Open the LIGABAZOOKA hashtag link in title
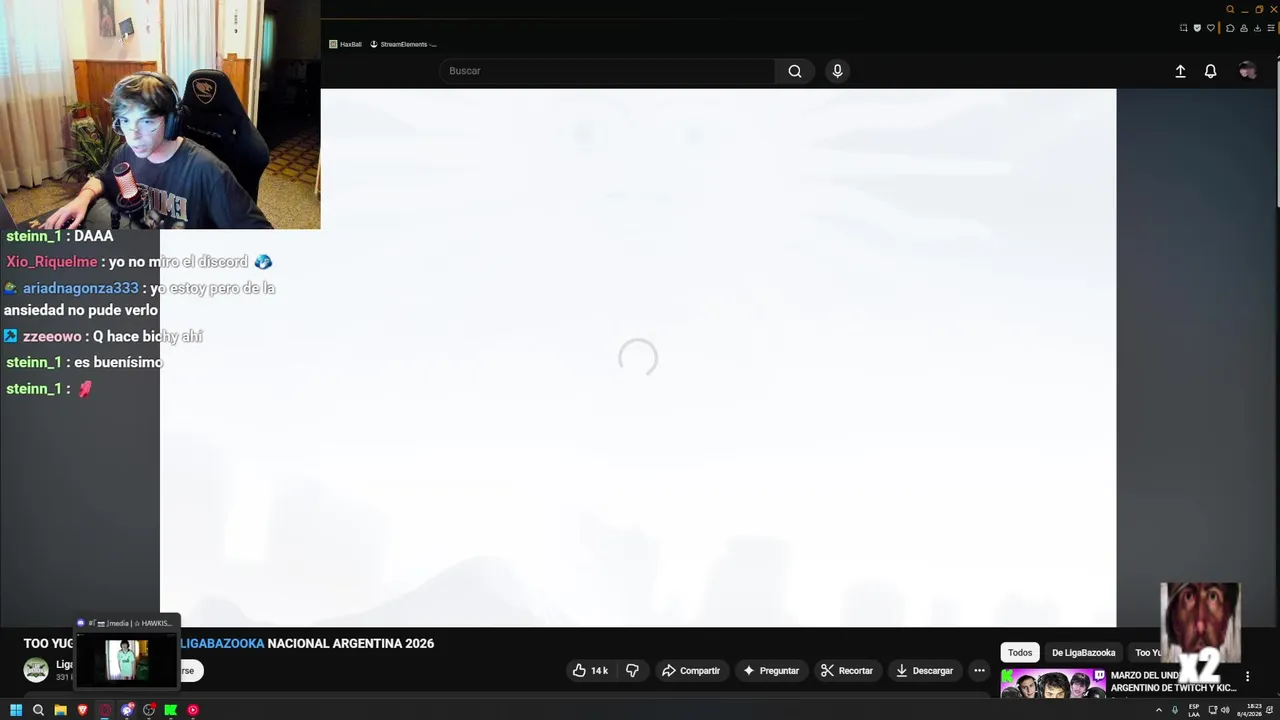Image resolution: width=1280 pixels, height=720 pixels. pos(222,644)
